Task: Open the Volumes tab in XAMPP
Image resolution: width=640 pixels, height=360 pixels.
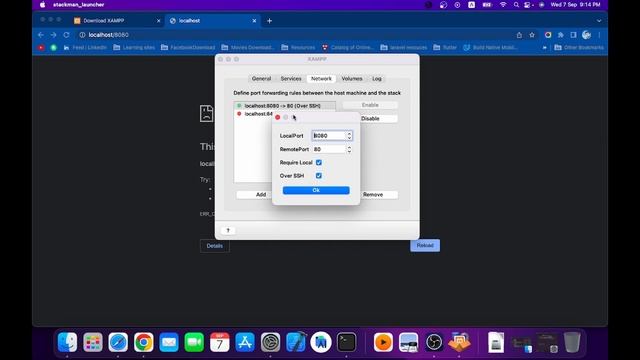Action: pyautogui.click(x=352, y=78)
